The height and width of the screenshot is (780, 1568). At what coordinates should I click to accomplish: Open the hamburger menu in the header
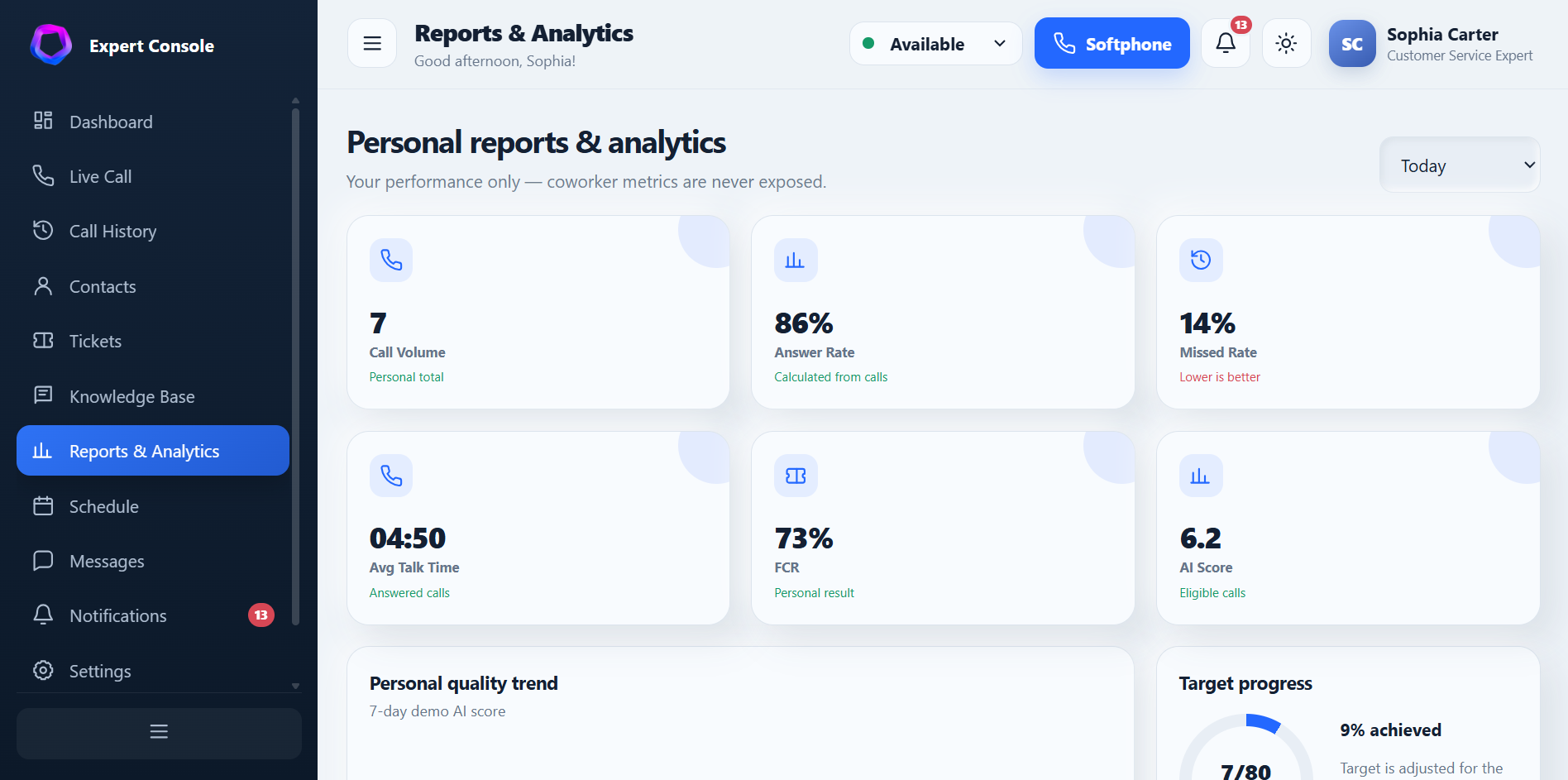[x=372, y=43]
